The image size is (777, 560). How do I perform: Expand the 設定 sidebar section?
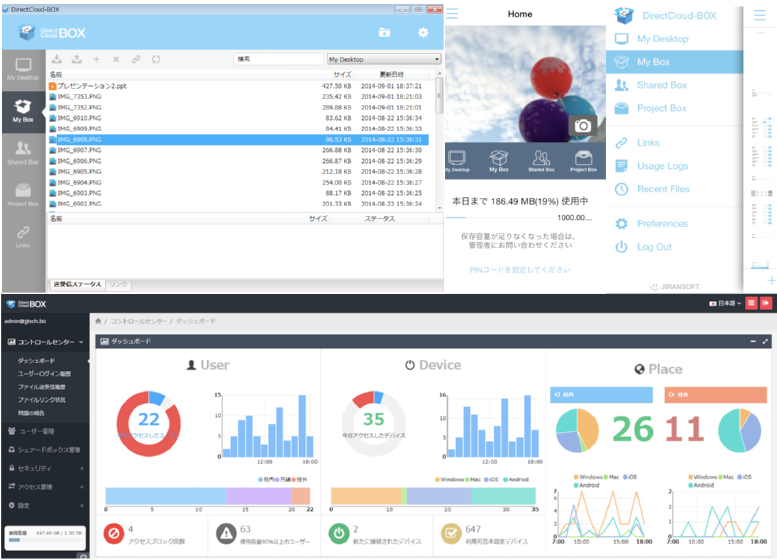coord(45,505)
